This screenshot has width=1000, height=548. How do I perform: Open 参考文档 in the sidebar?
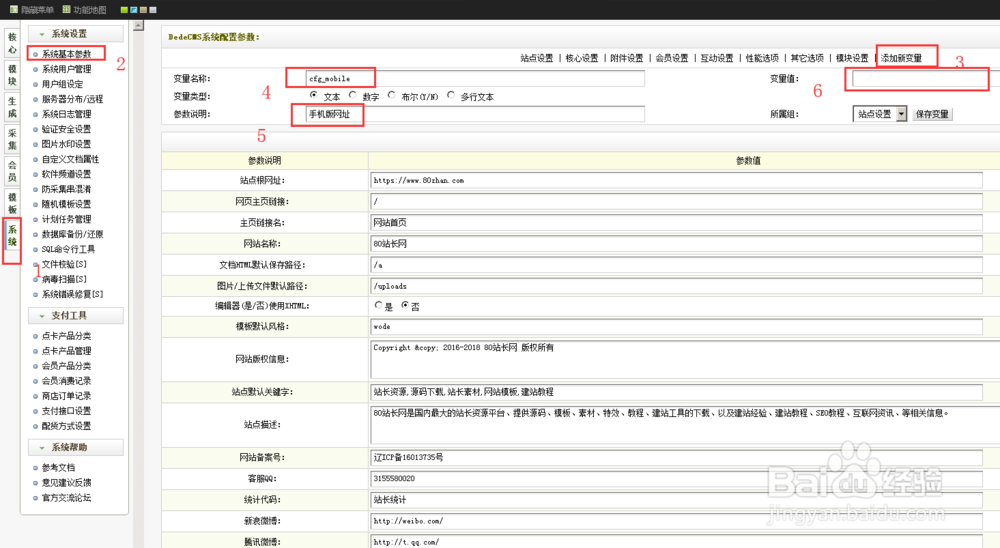click(x=58, y=468)
